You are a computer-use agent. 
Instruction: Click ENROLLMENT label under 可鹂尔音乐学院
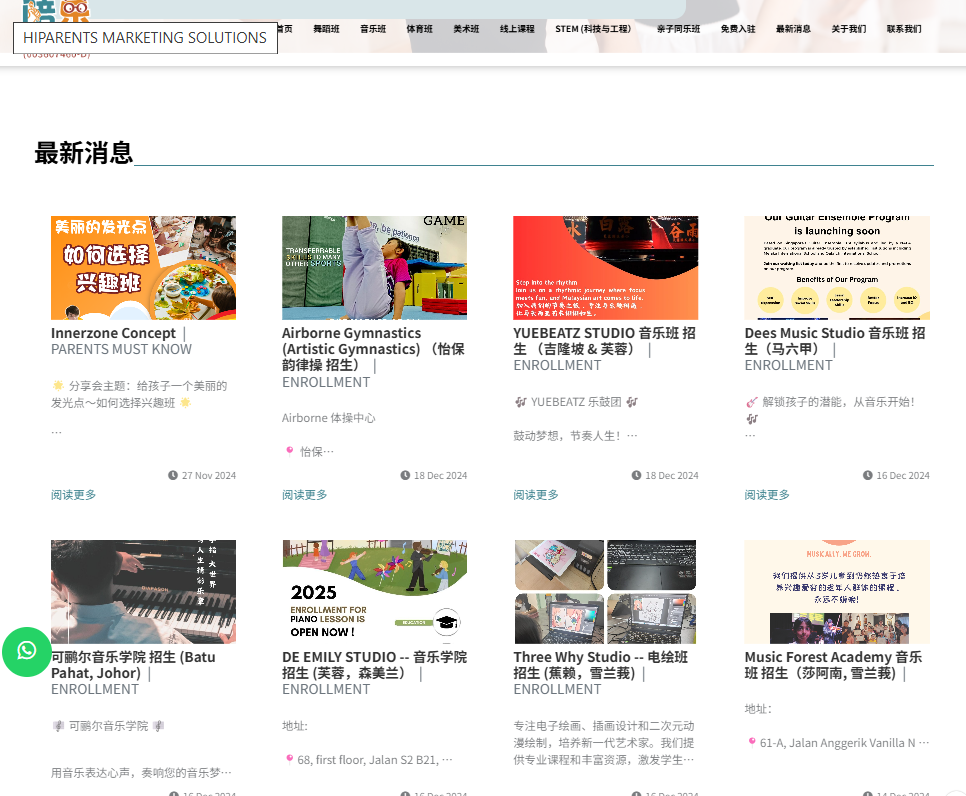click(x=95, y=689)
